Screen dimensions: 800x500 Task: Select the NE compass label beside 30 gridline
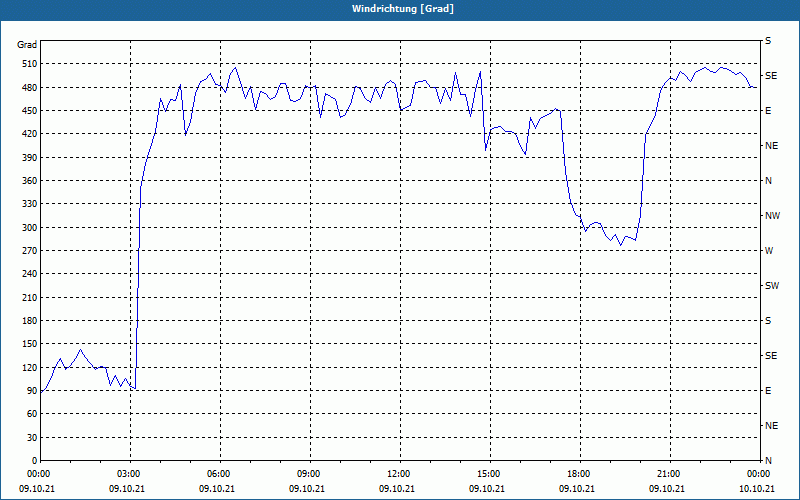coord(771,426)
